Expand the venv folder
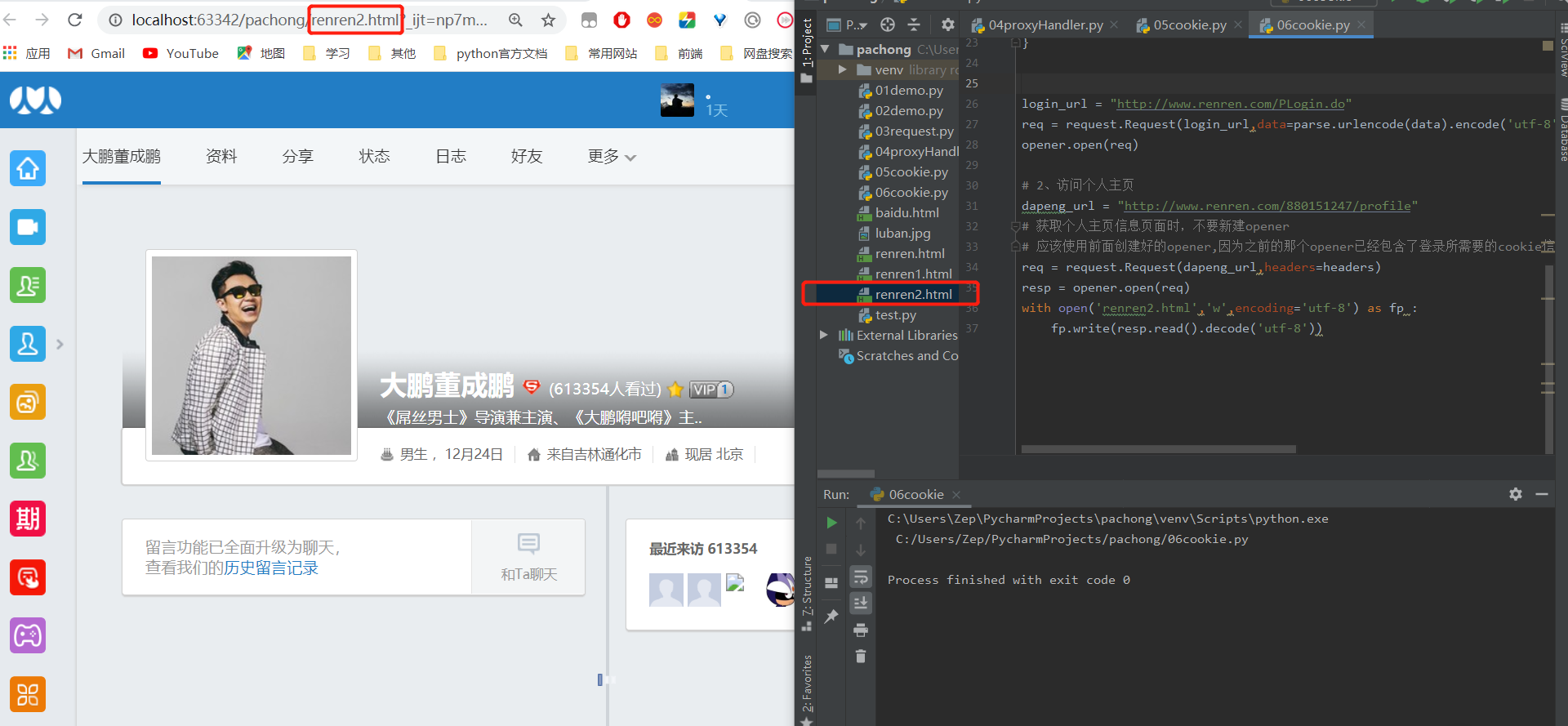The height and width of the screenshot is (726, 1568). (x=843, y=69)
